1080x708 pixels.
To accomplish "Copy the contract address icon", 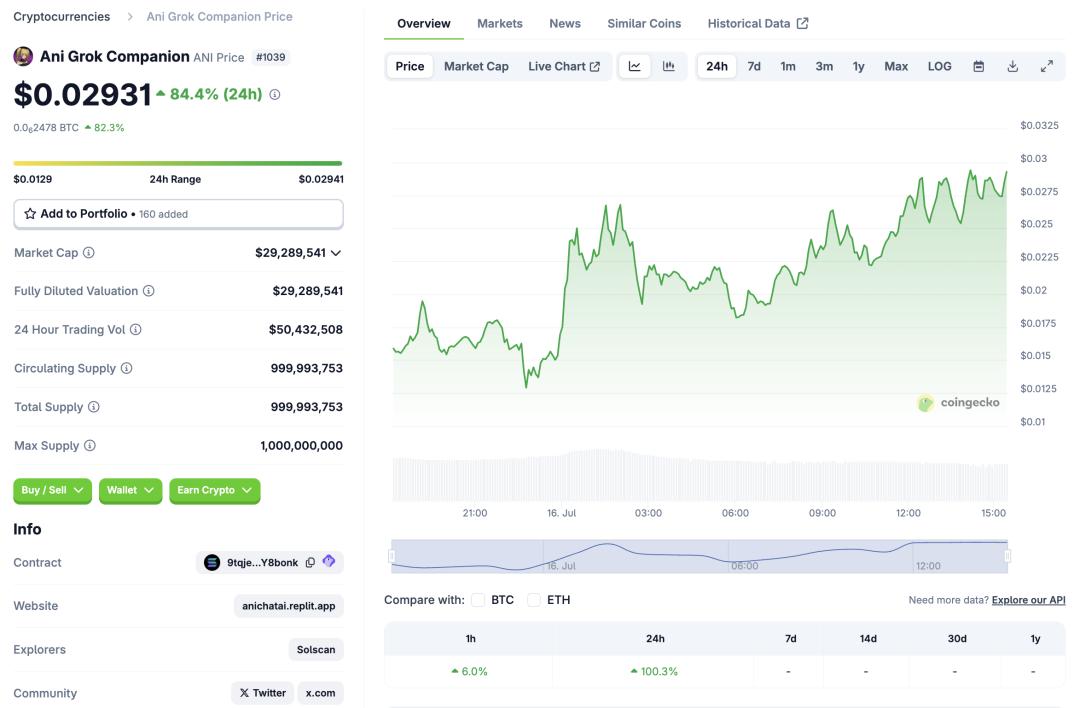I will click(x=310, y=563).
